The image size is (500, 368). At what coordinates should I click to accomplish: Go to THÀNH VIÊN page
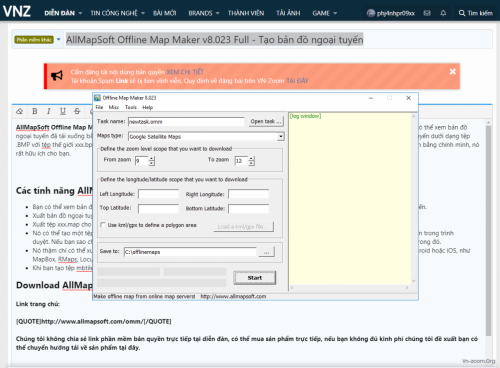pos(246,13)
